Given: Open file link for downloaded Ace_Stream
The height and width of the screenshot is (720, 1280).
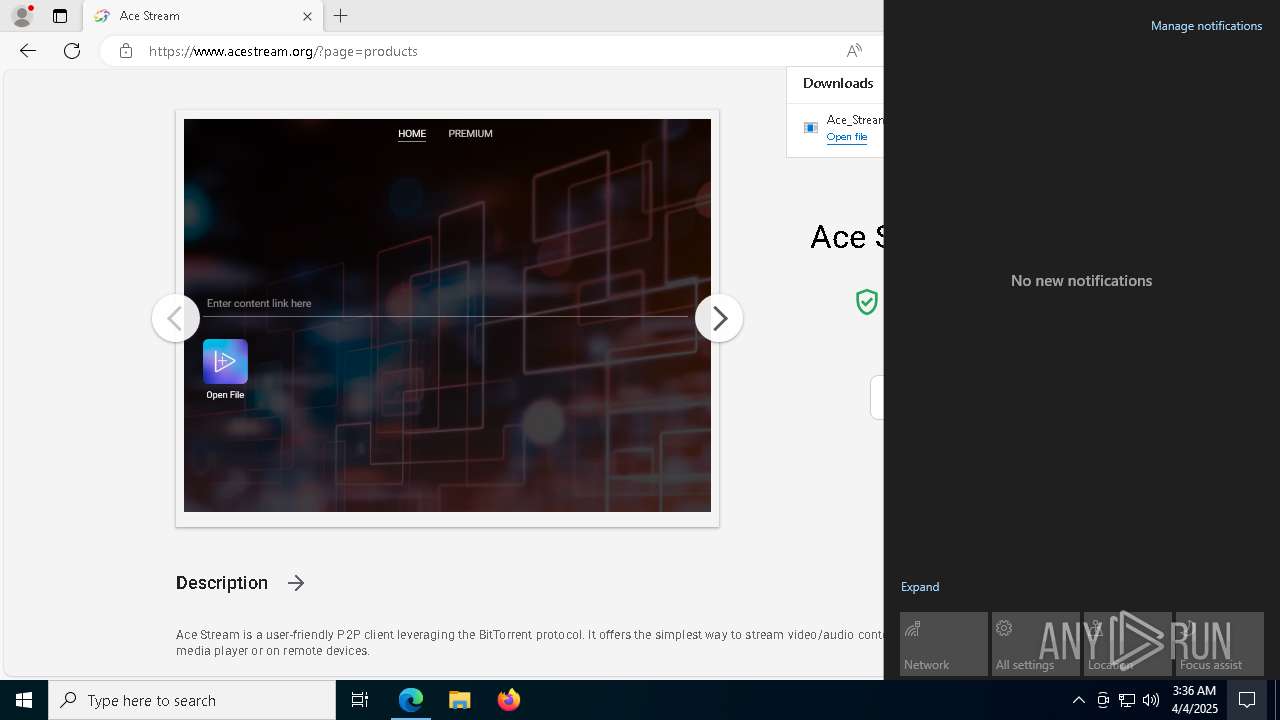Looking at the screenshot, I should click(846, 137).
